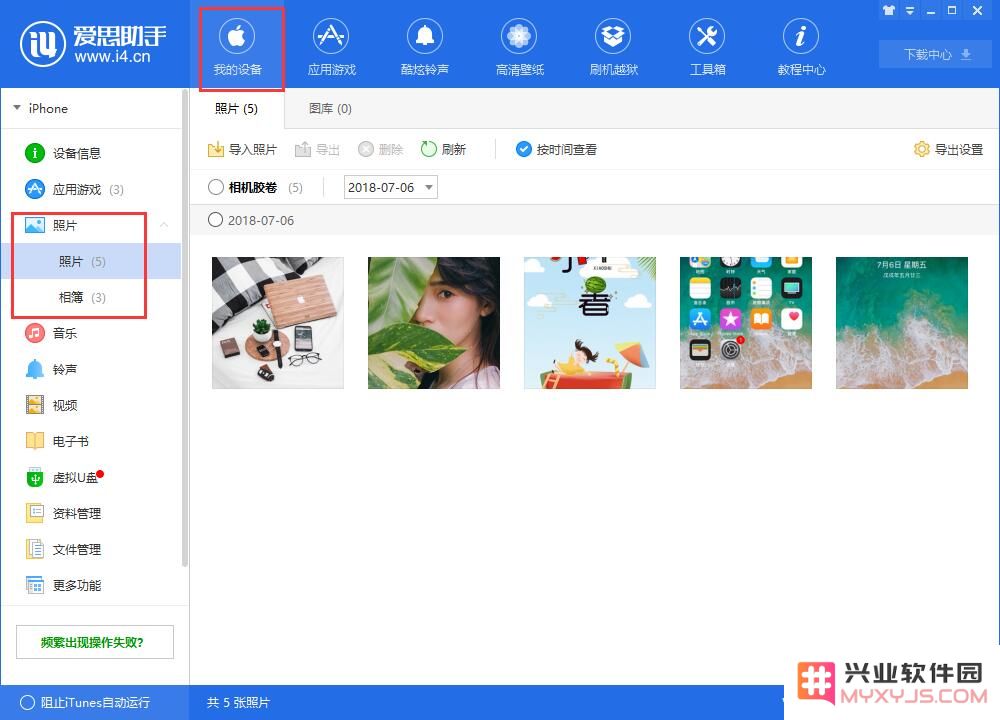Select 资料管理 in sidebar
The height and width of the screenshot is (720, 1000).
click(62, 513)
